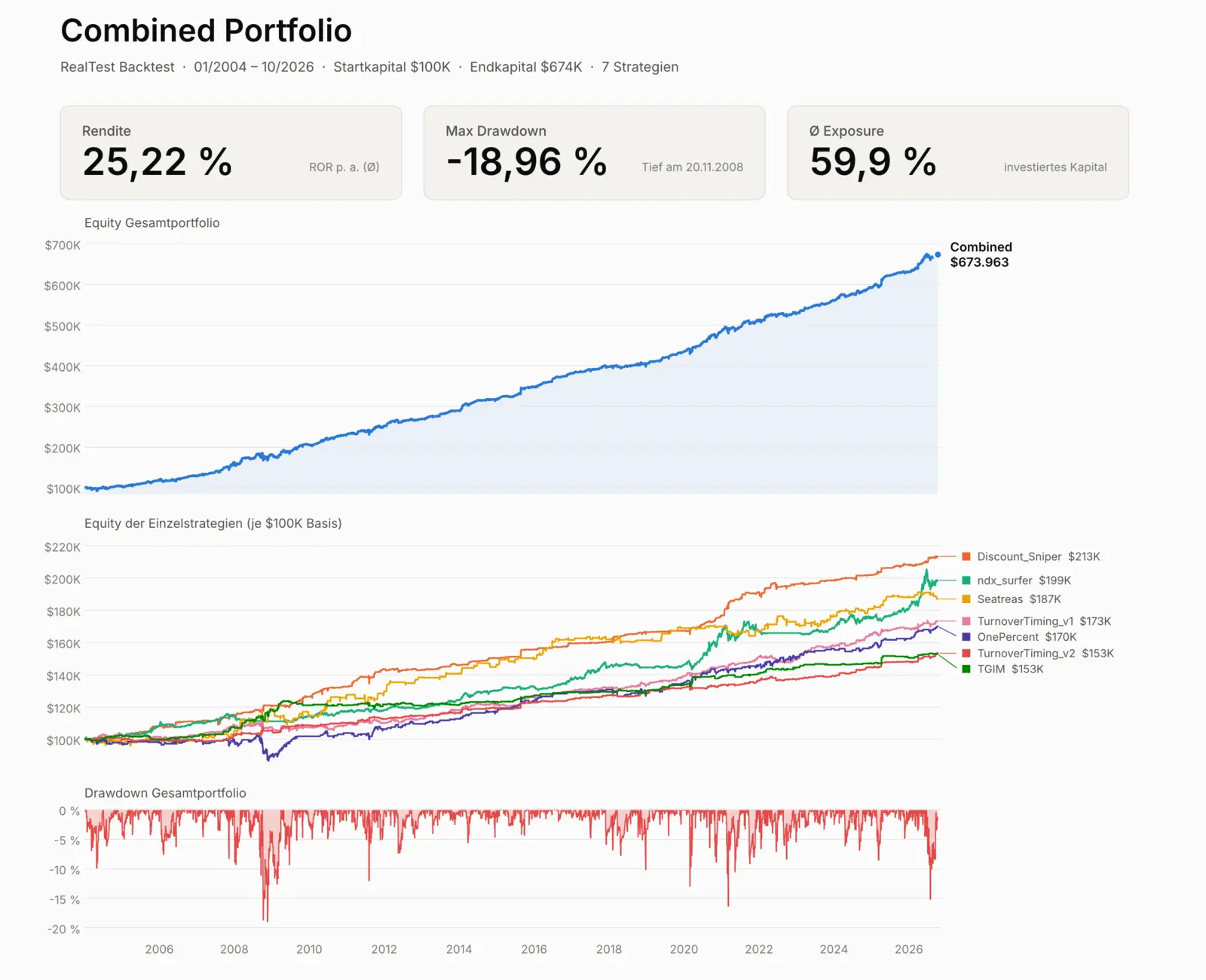
Task: Click the Max Drawdown -18,96 % card
Action: click(x=594, y=153)
